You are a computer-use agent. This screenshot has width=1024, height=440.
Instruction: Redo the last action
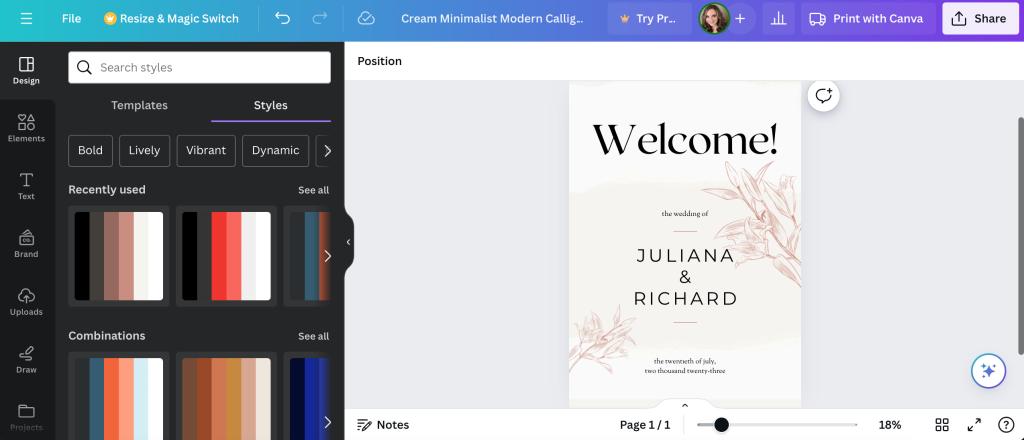click(x=319, y=18)
